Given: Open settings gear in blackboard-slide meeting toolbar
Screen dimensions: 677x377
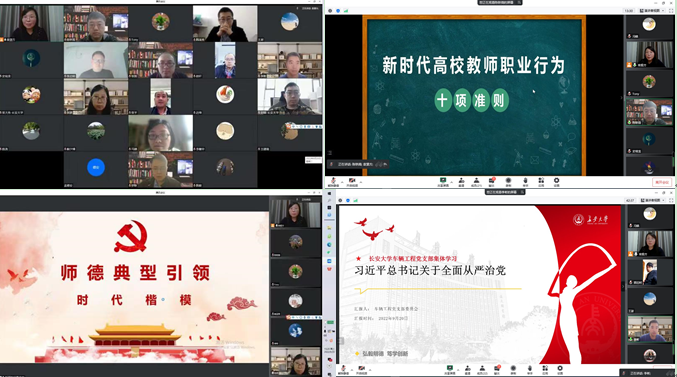Looking at the screenshot, I should pos(557,182).
